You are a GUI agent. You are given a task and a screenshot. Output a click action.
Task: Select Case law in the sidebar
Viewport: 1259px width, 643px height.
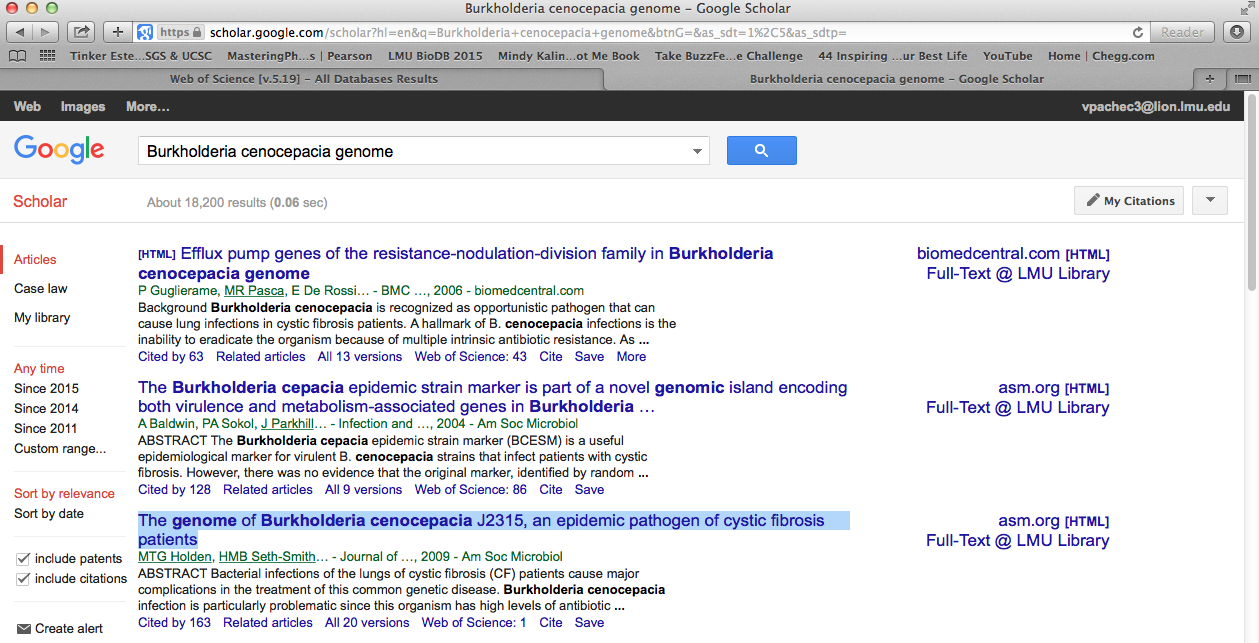[x=41, y=288]
